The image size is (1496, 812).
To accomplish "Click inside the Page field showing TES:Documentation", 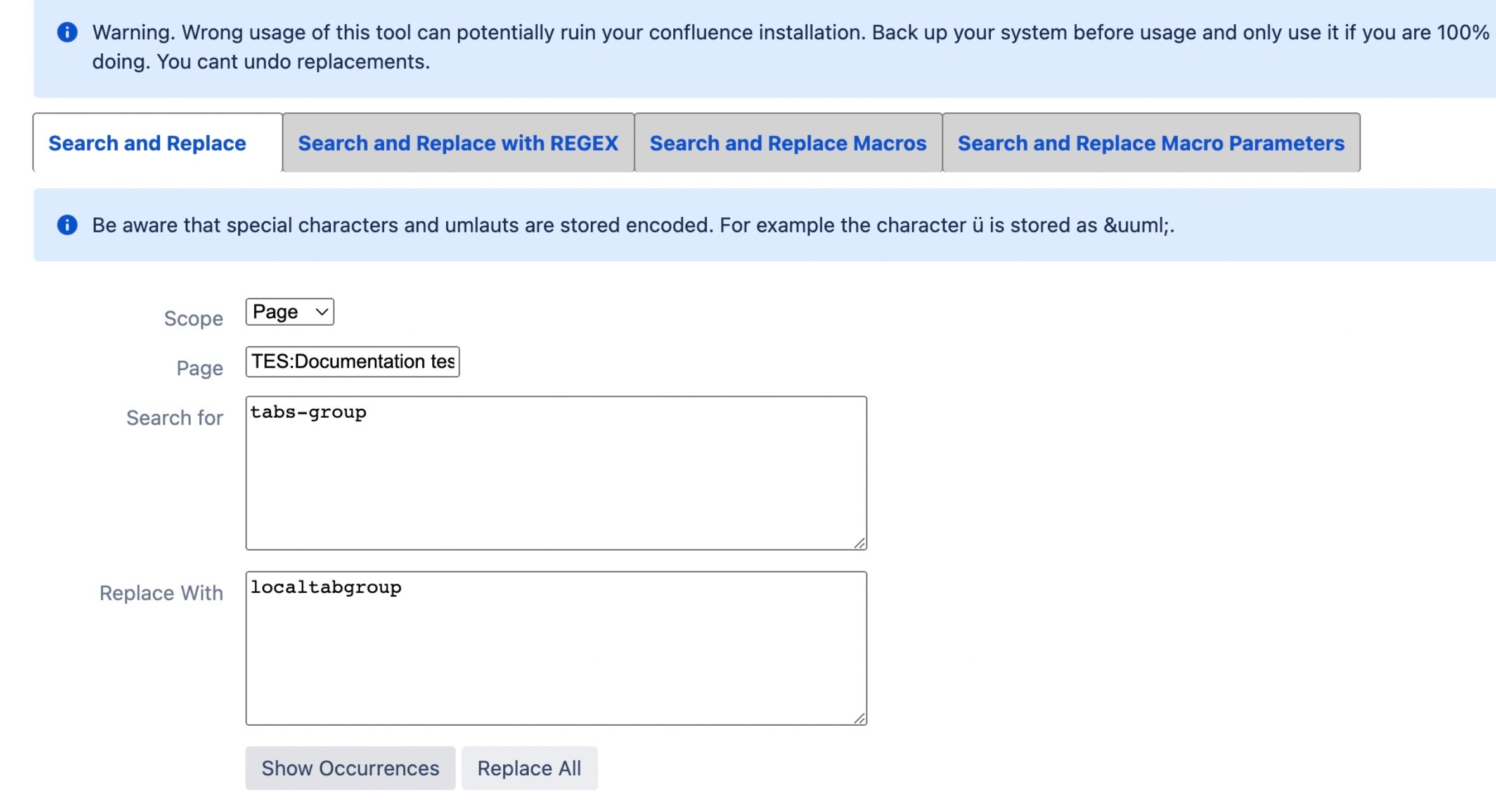I will pyautogui.click(x=352, y=362).
